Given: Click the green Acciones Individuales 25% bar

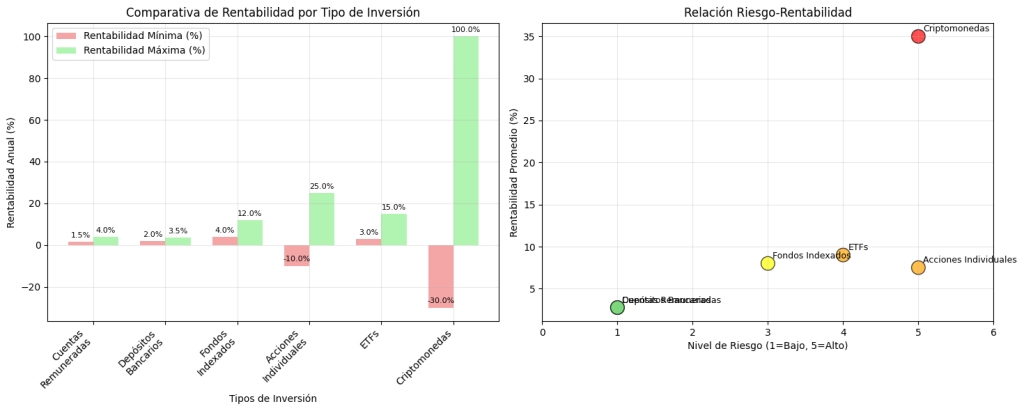Looking at the screenshot, I should [x=321, y=219].
